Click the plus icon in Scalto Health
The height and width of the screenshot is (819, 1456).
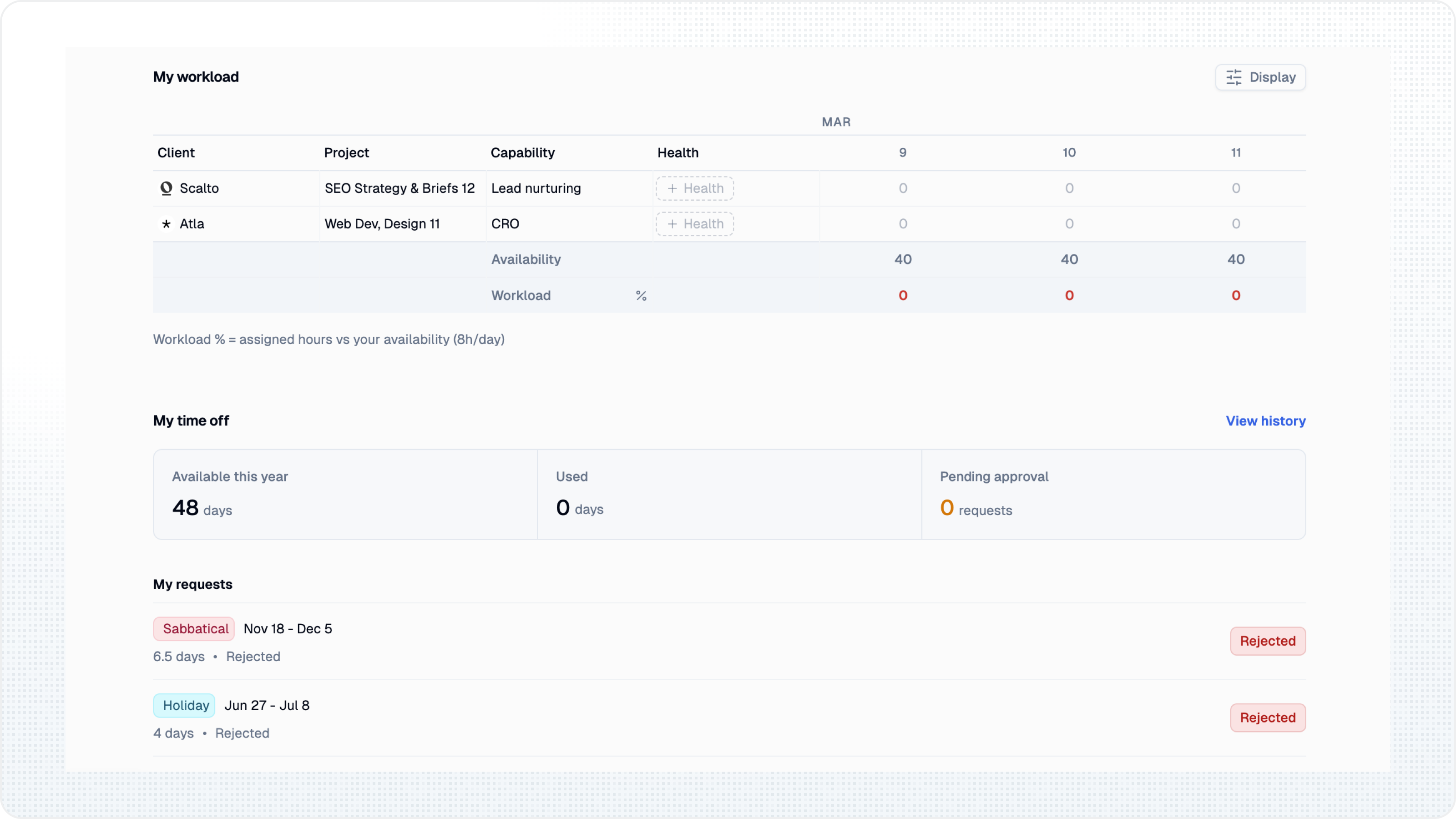coord(672,188)
